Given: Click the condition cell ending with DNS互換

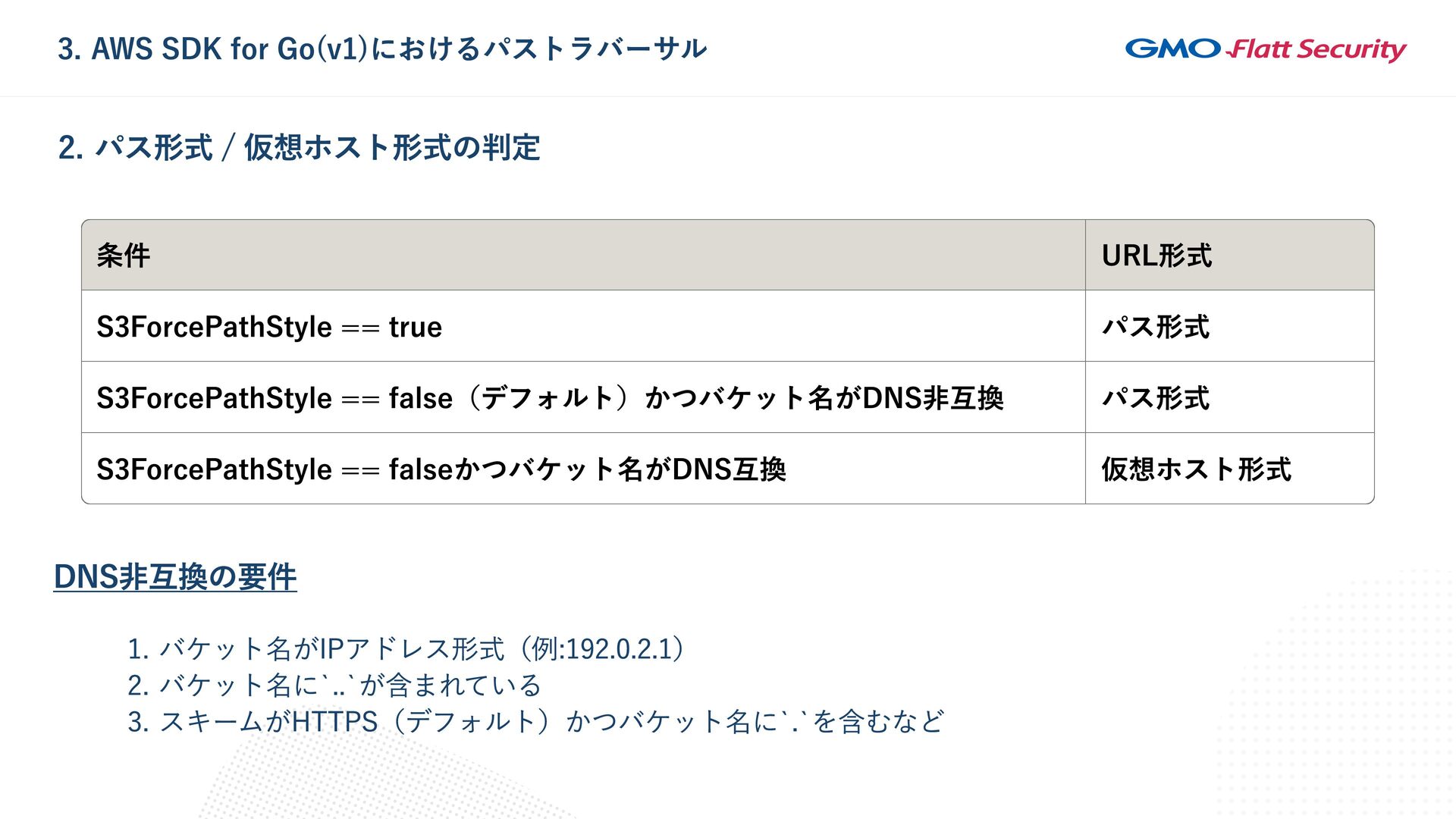Looking at the screenshot, I should click(x=441, y=469).
